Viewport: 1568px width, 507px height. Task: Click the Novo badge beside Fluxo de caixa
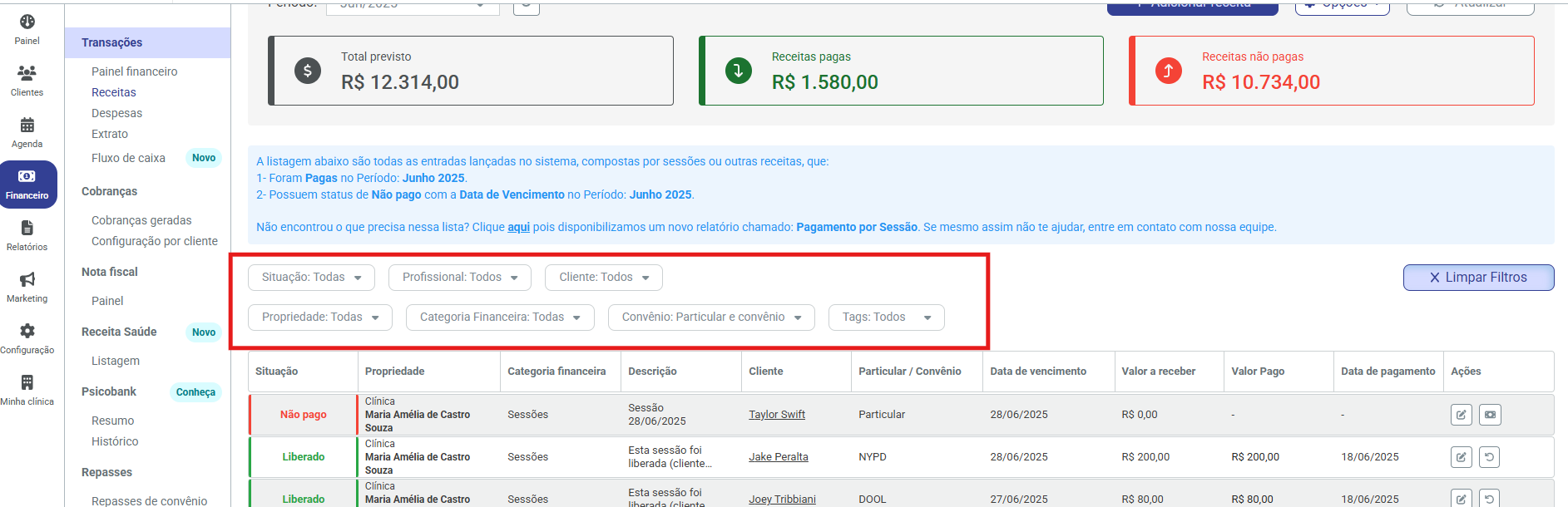[x=204, y=158]
